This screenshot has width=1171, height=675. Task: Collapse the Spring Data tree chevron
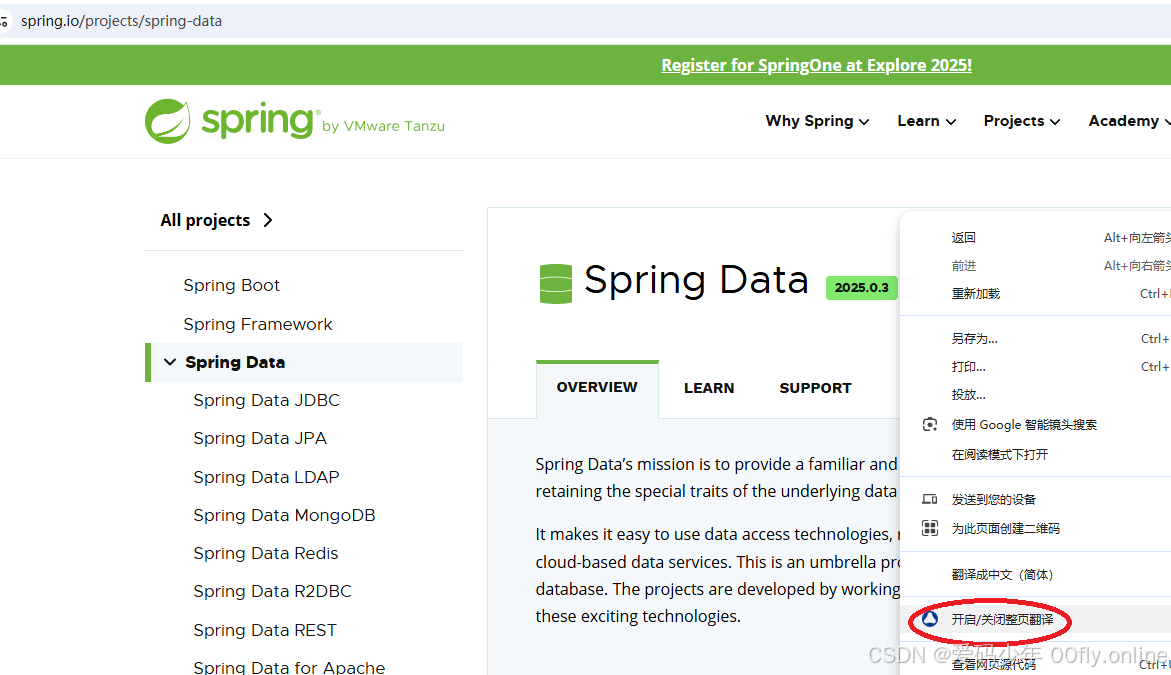point(170,362)
